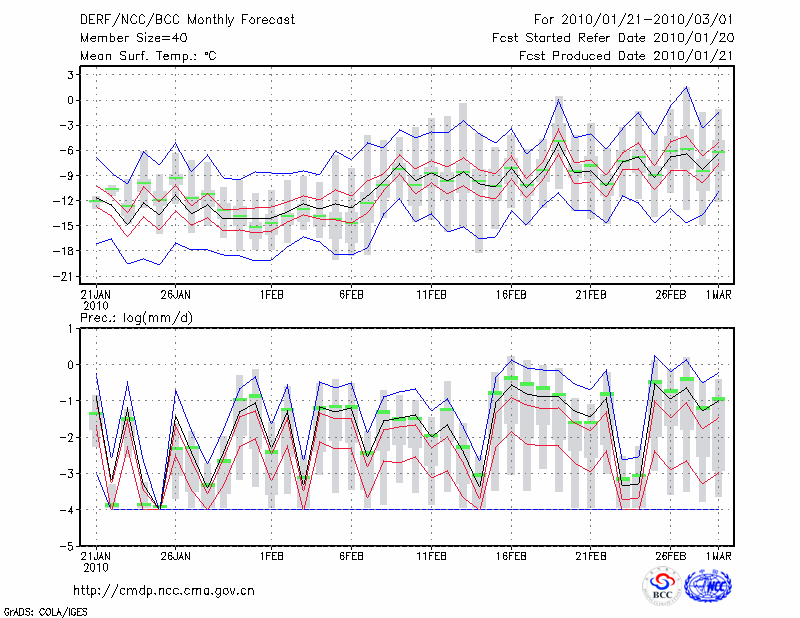Click 26JAN label under the precipitation chart

pyautogui.click(x=175, y=555)
